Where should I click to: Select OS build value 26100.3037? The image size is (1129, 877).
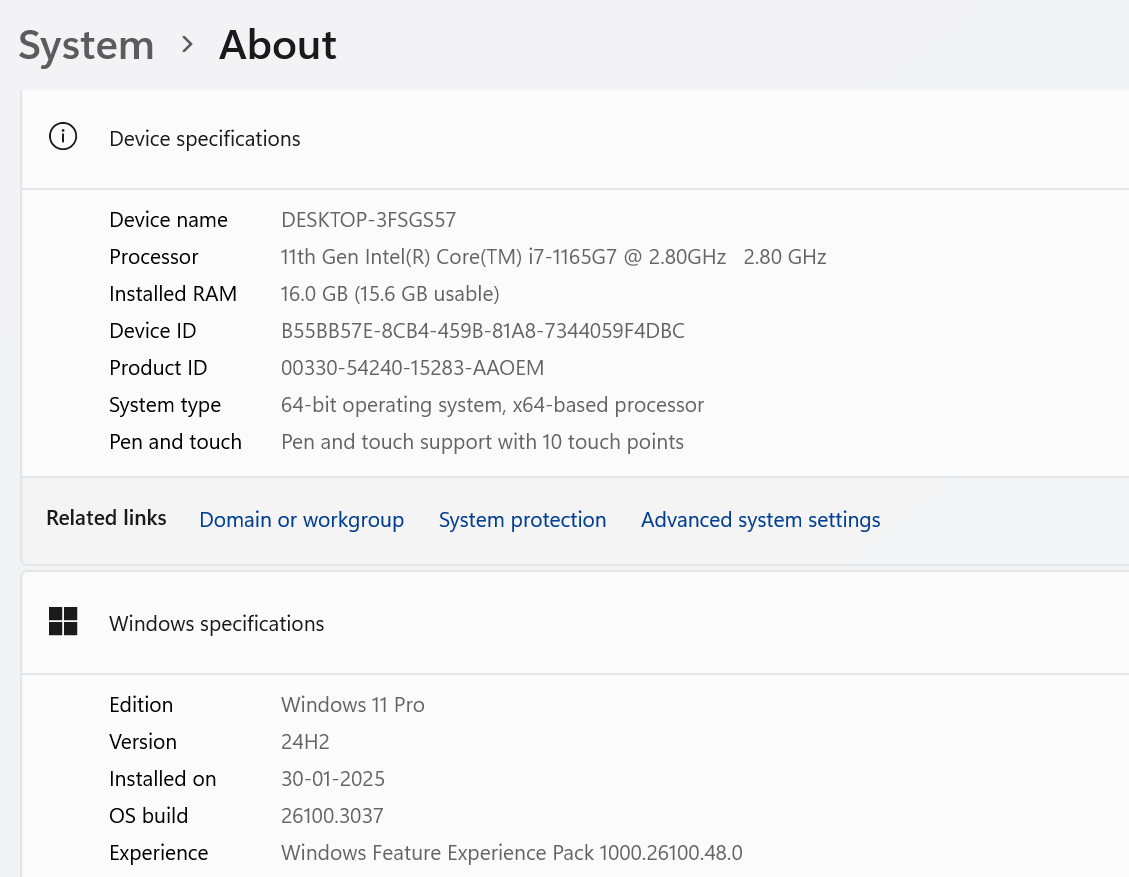click(332, 816)
